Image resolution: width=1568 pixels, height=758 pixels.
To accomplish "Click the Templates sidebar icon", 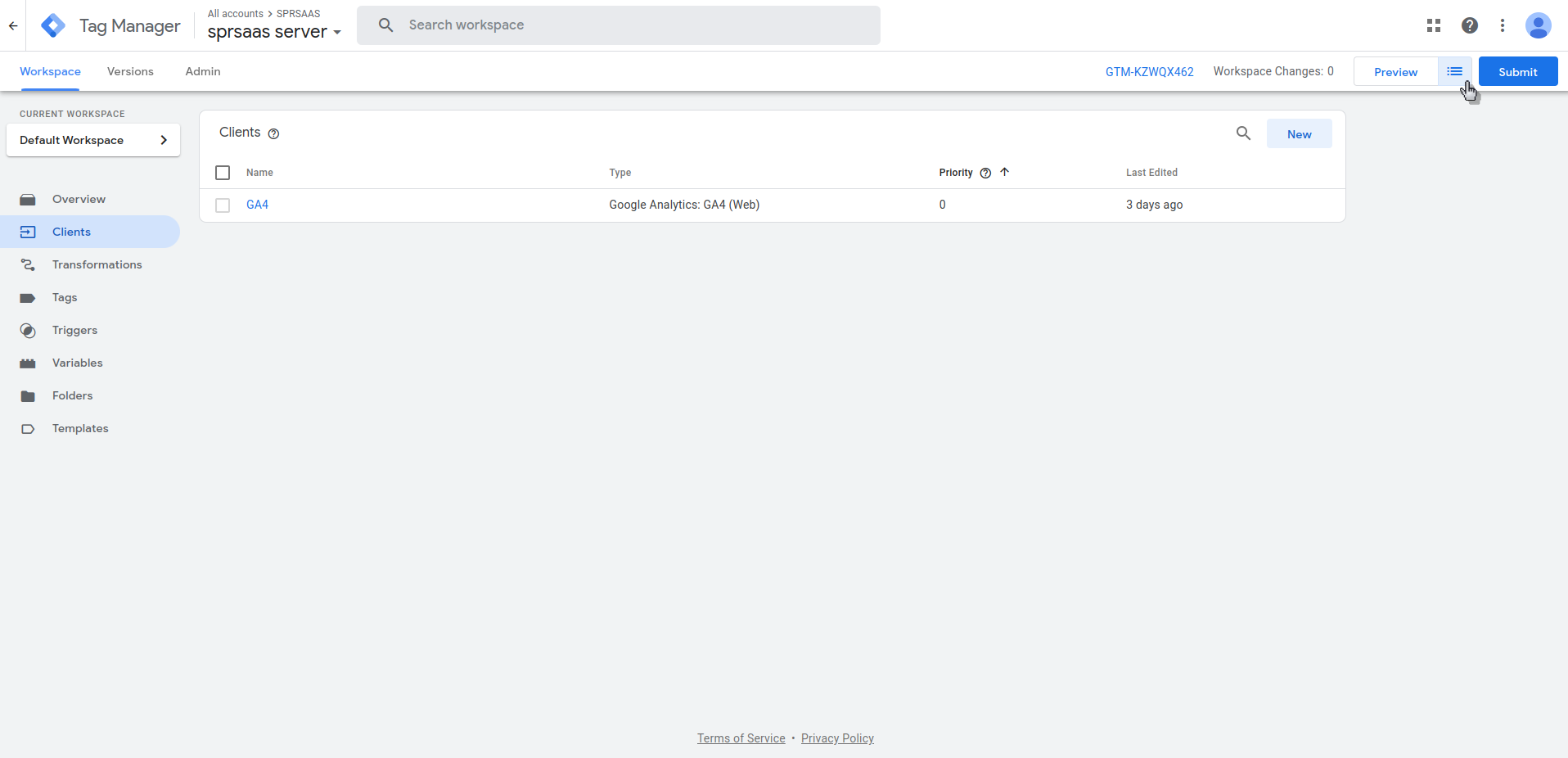I will [x=28, y=429].
